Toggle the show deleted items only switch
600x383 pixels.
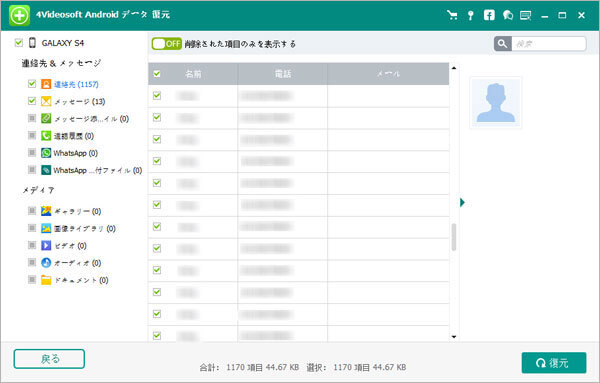pos(166,44)
